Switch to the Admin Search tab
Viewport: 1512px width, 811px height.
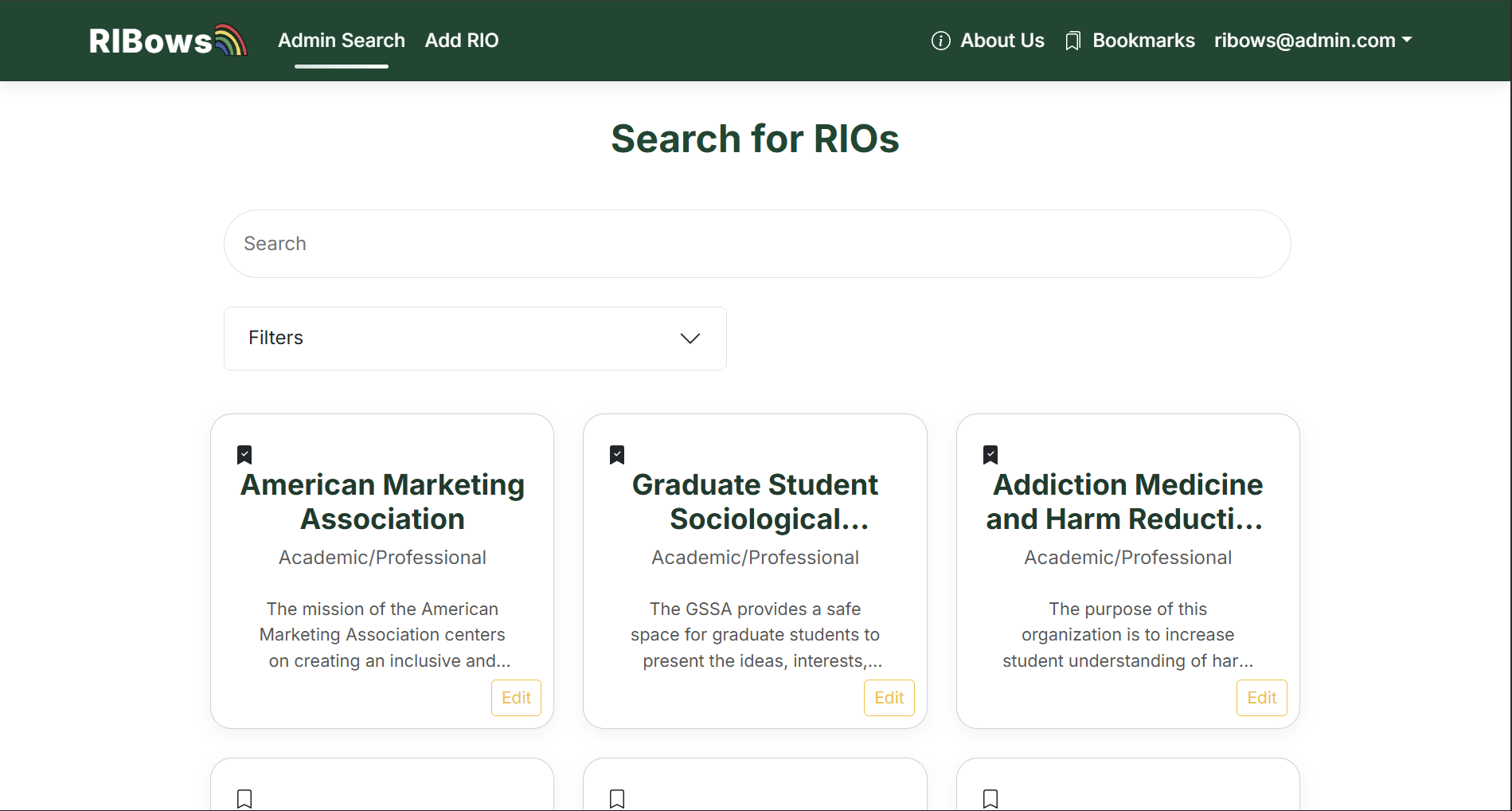coord(341,41)
